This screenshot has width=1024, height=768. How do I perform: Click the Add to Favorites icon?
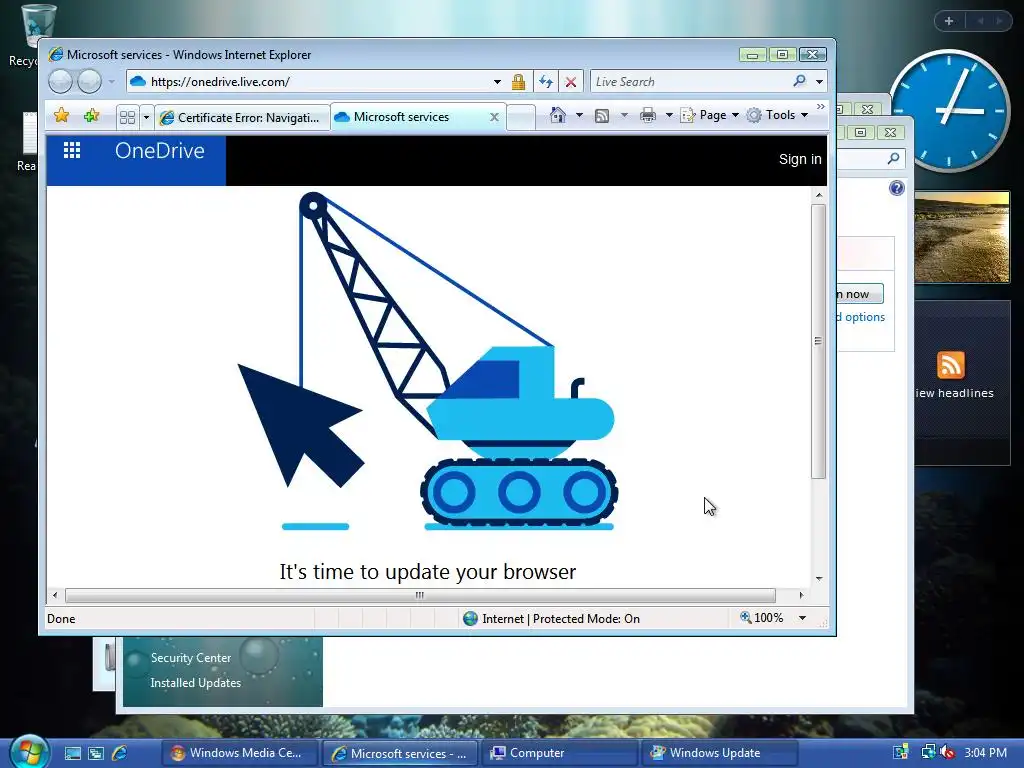point(91,116)
